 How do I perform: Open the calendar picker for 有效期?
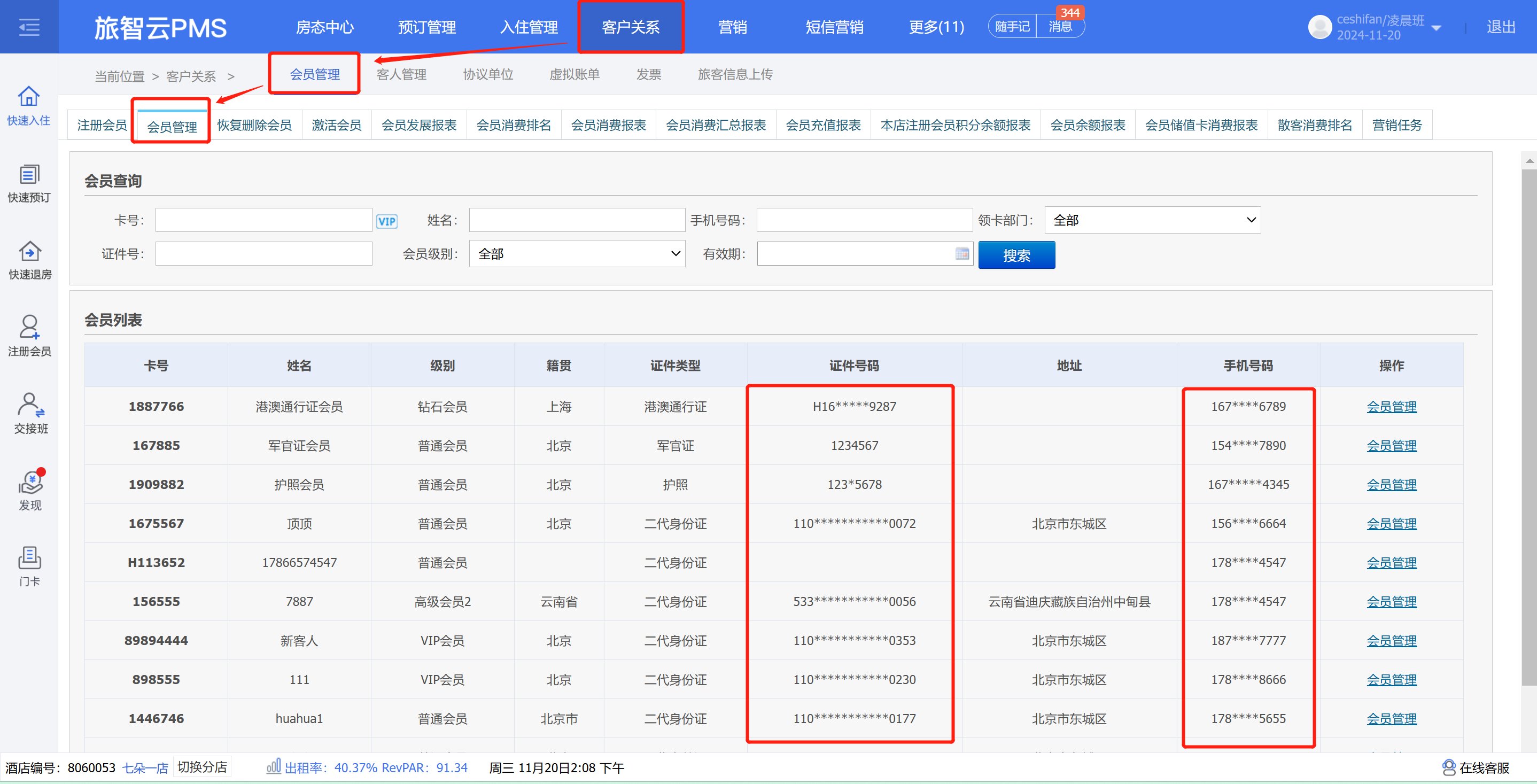pos(962,254)
